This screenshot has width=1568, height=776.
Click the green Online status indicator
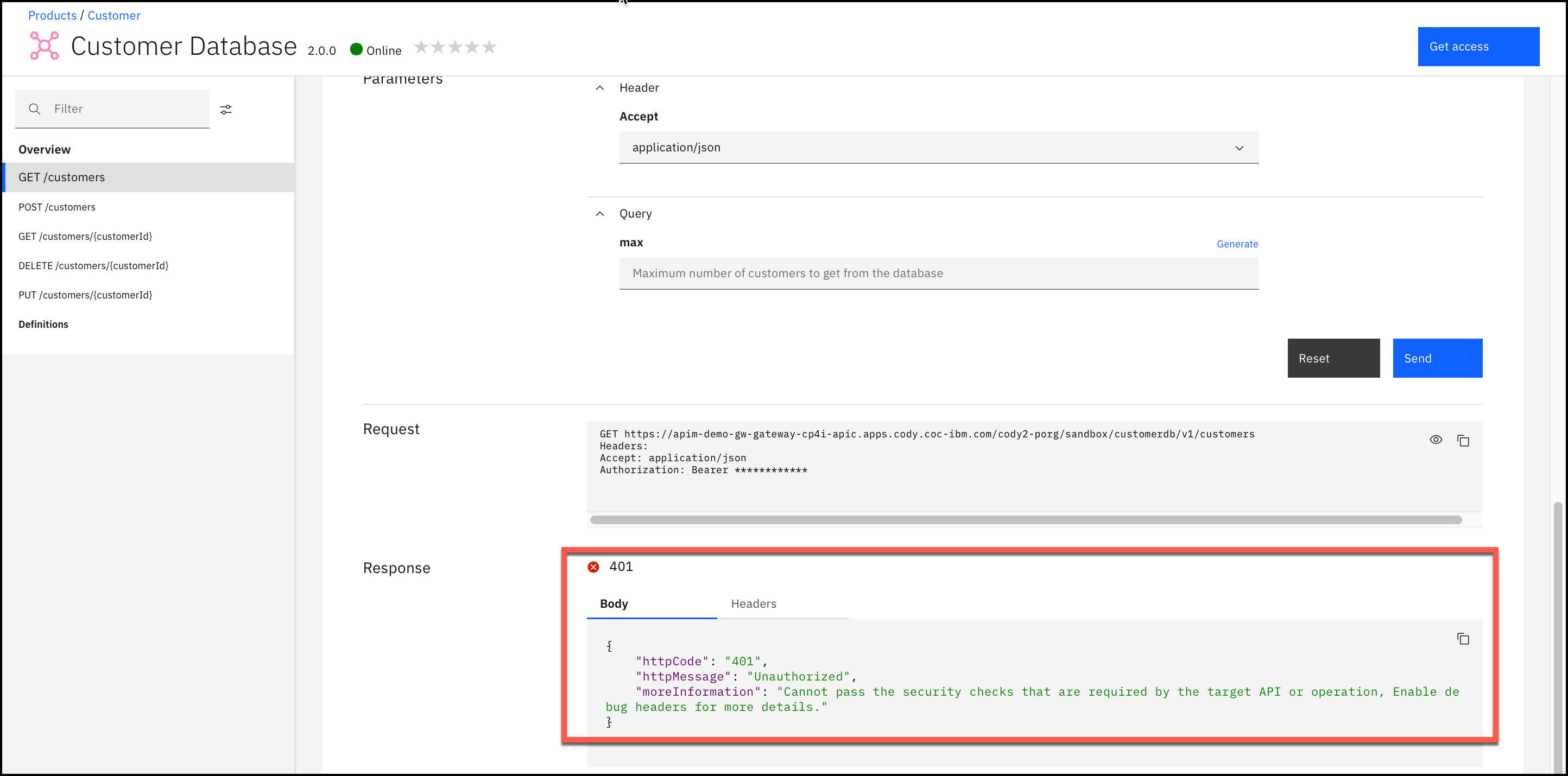(357, 49)
